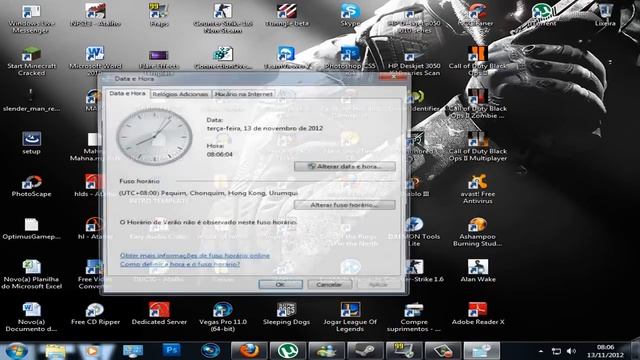Open the Alan Wake desktop icon
The height and width of the screenshot is (360, 640).
pos(478,271)
